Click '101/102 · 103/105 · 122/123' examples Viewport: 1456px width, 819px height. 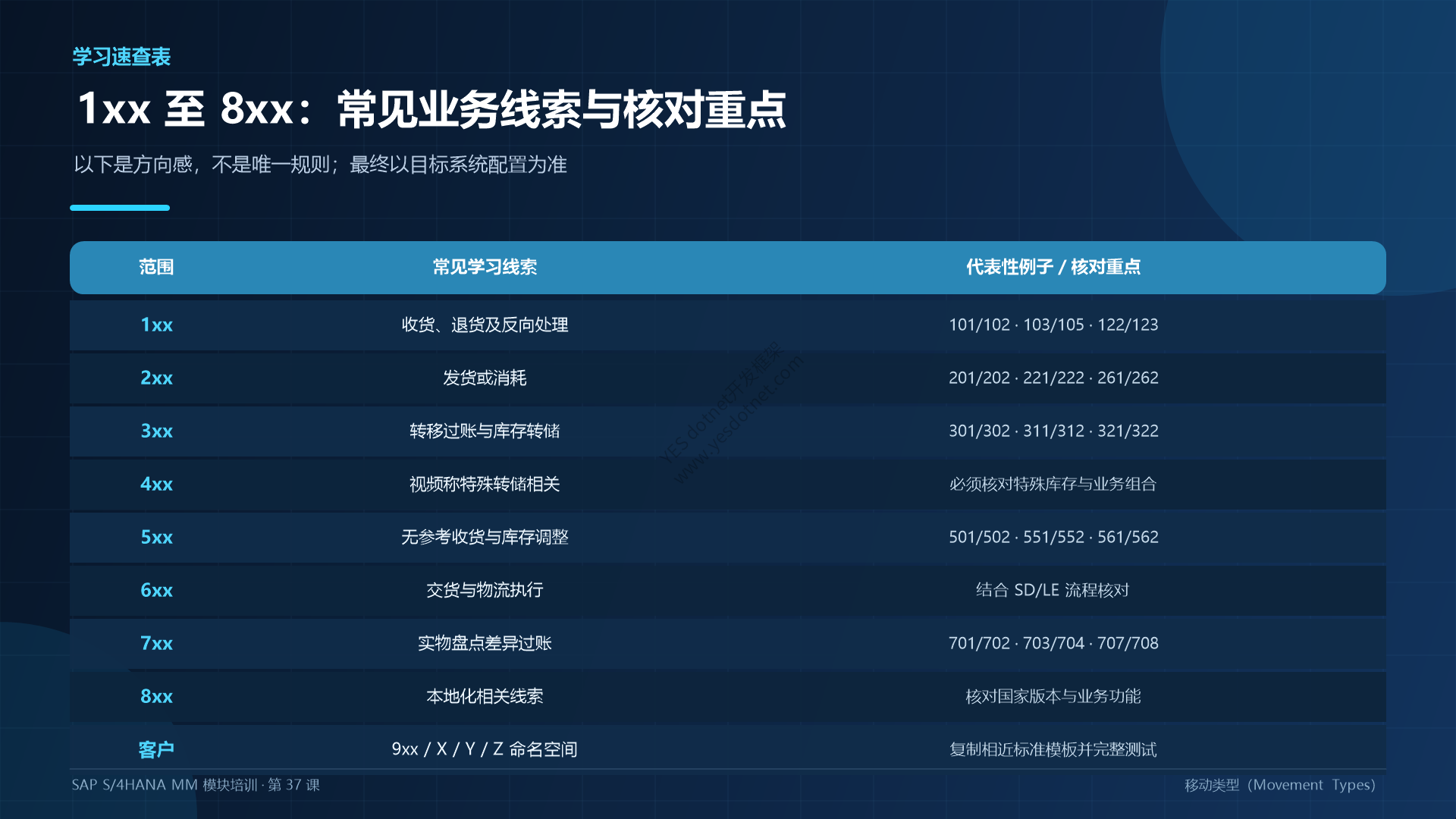point(1053,325)
